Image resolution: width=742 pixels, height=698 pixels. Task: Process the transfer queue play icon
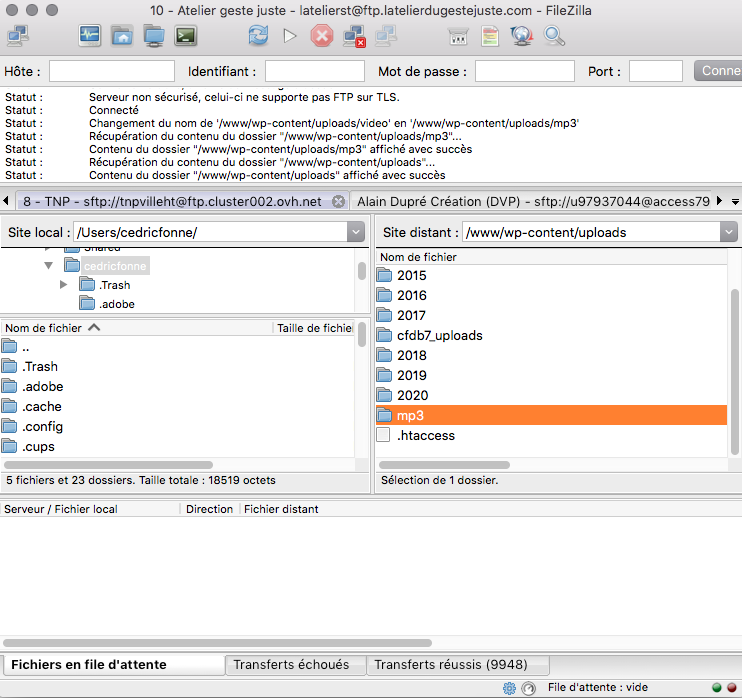pos(290,36)
